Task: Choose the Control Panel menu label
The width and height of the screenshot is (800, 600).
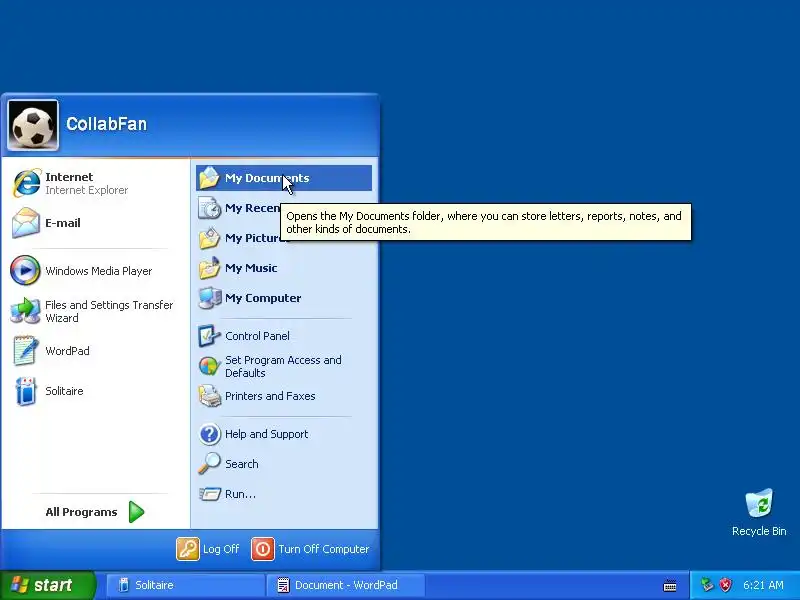Action: click(257, 336)
